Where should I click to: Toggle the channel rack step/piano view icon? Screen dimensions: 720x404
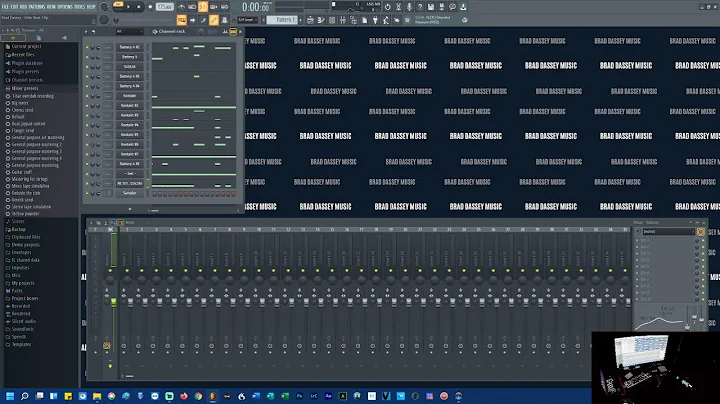(x=233, y=31)
